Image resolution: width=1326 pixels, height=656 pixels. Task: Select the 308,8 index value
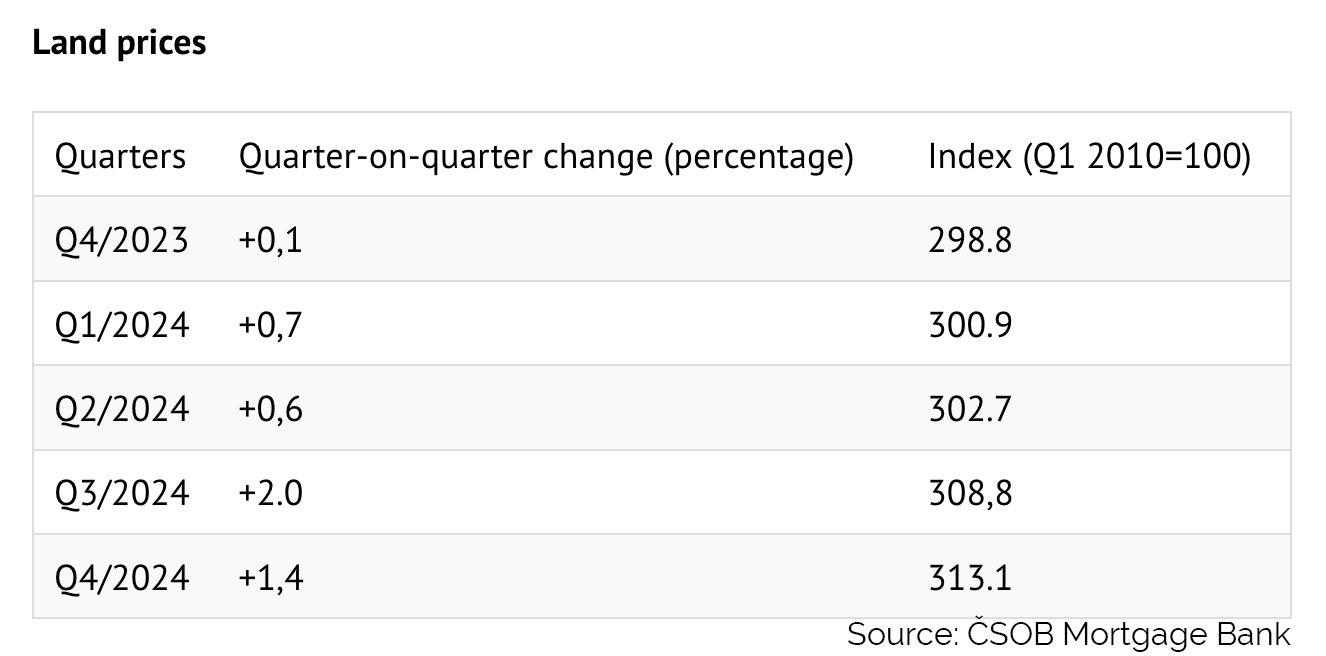969,493
